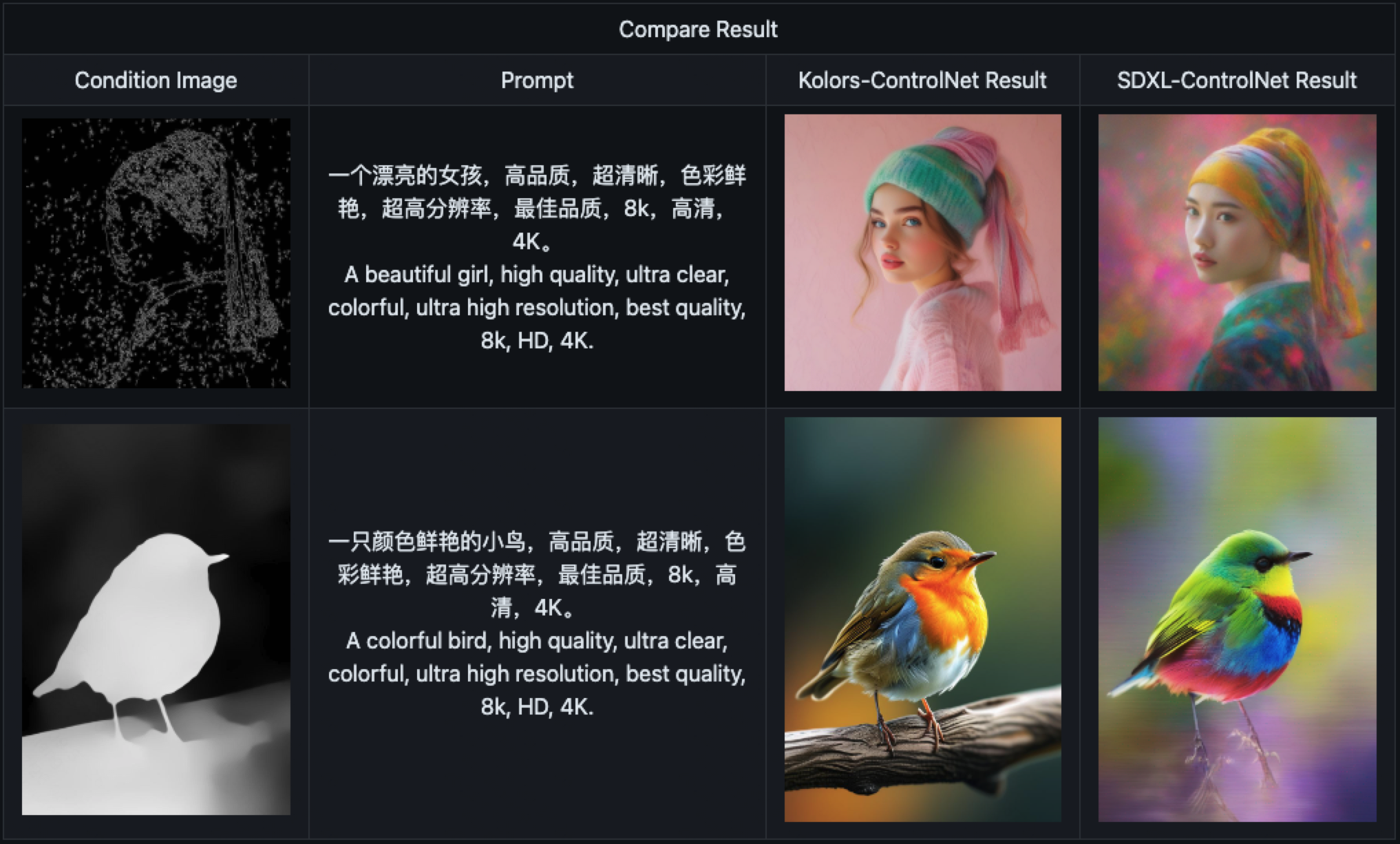Screen dimensions: 1400x844
Task: Click the Chinese prompt text about a beautiful girl
Action: (x=537, y=209)
